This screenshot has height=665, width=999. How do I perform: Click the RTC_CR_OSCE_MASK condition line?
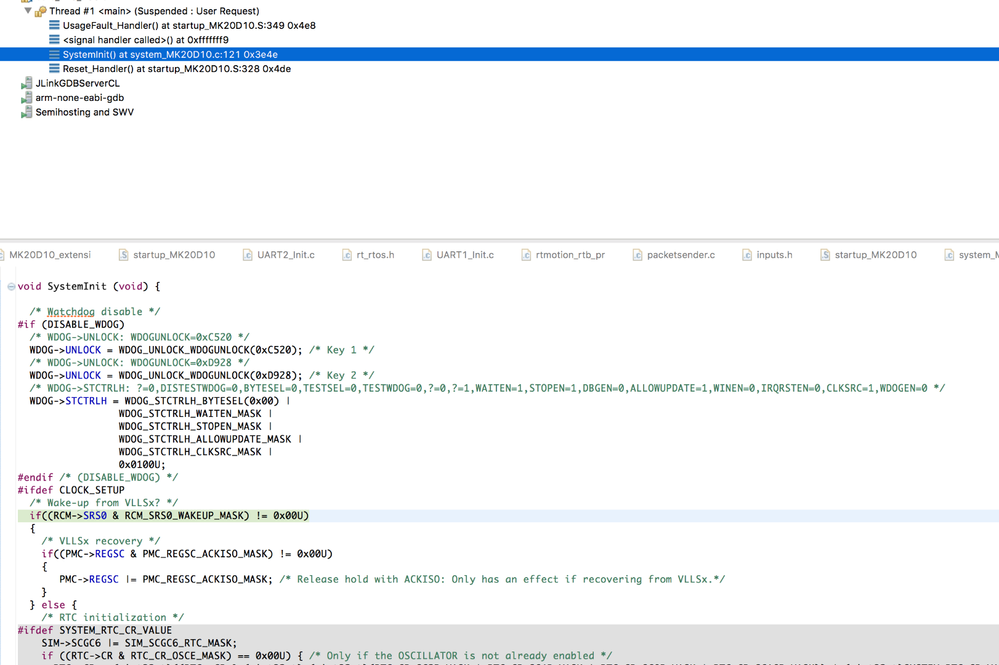(326, 655)
